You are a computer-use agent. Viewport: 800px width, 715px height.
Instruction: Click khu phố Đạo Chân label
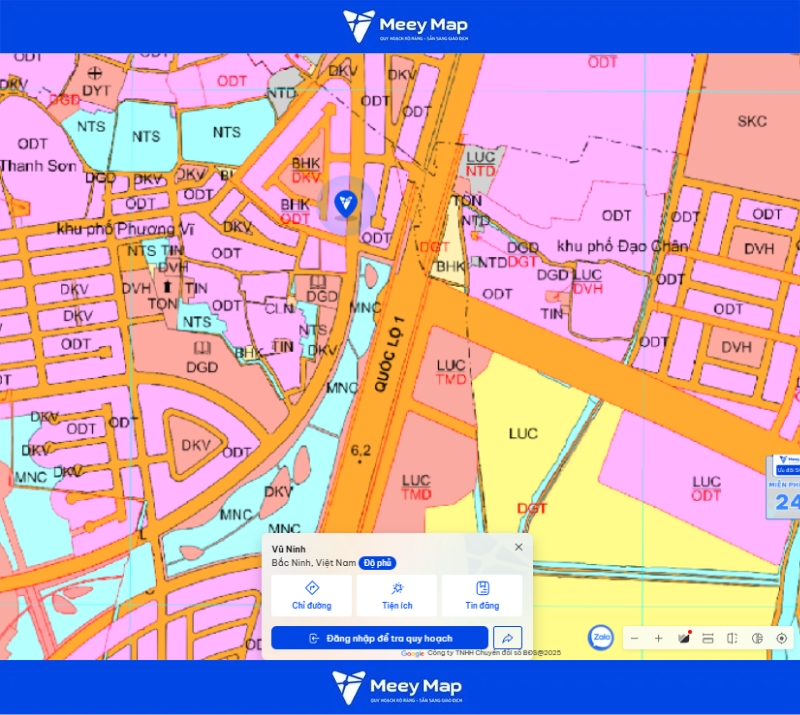coord(622,246)
